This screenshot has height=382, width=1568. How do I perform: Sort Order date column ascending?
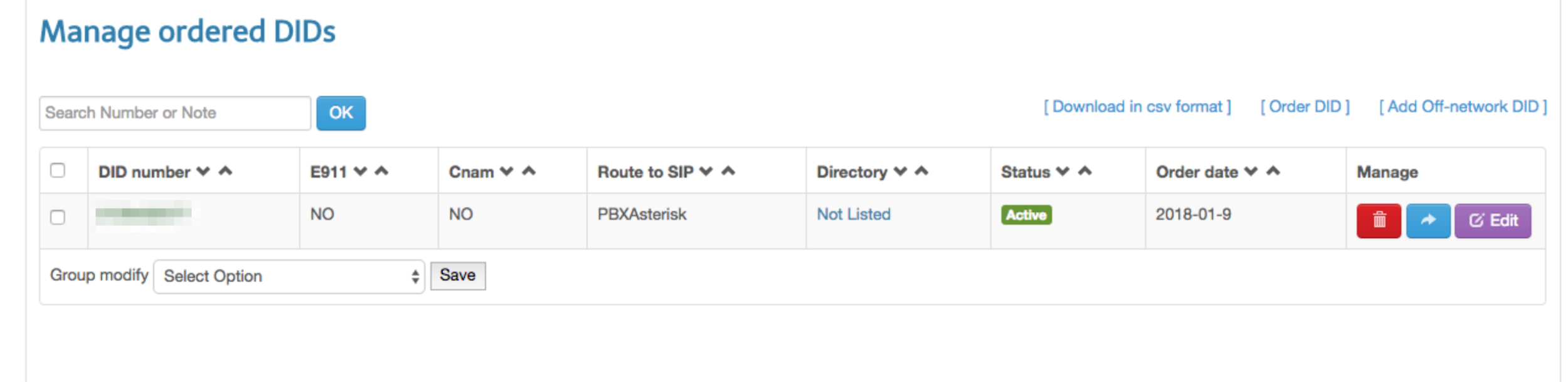coord(1273,171)
